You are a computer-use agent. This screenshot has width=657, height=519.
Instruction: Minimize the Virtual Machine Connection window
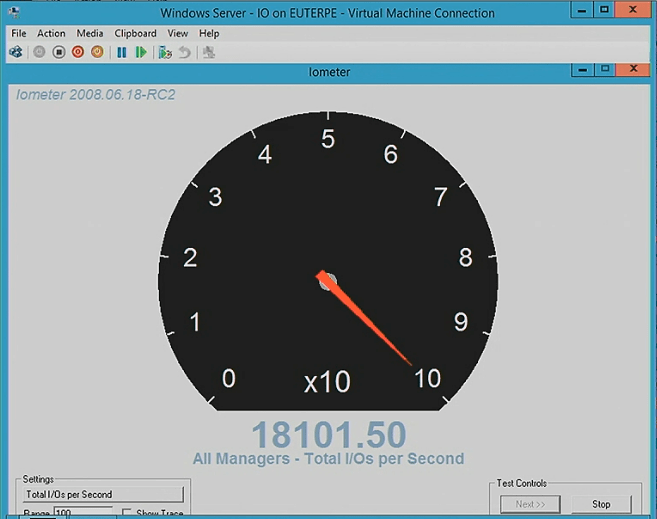[582, 10]
